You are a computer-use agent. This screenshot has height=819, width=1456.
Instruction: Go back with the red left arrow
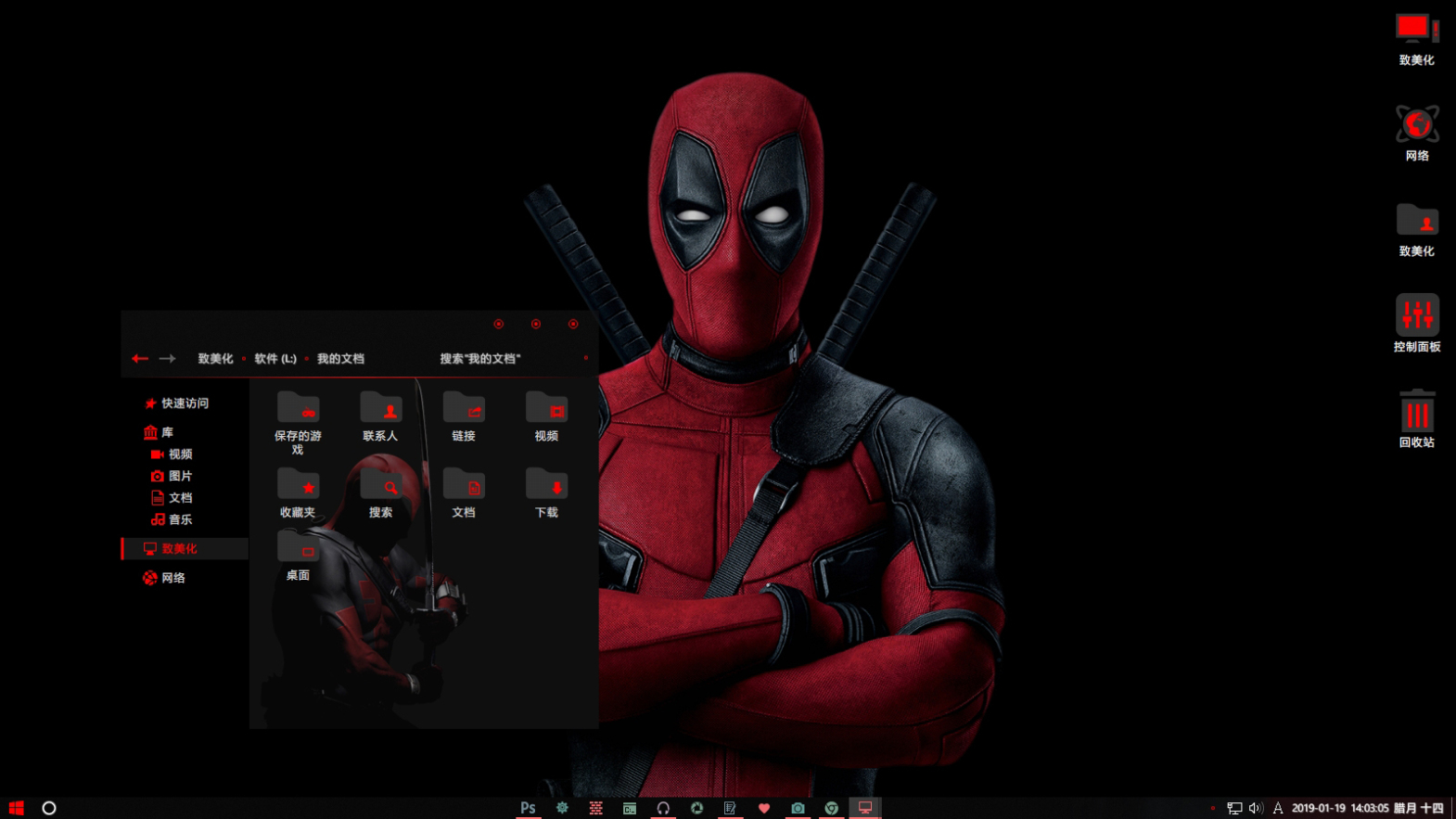[x=140, y=359]
